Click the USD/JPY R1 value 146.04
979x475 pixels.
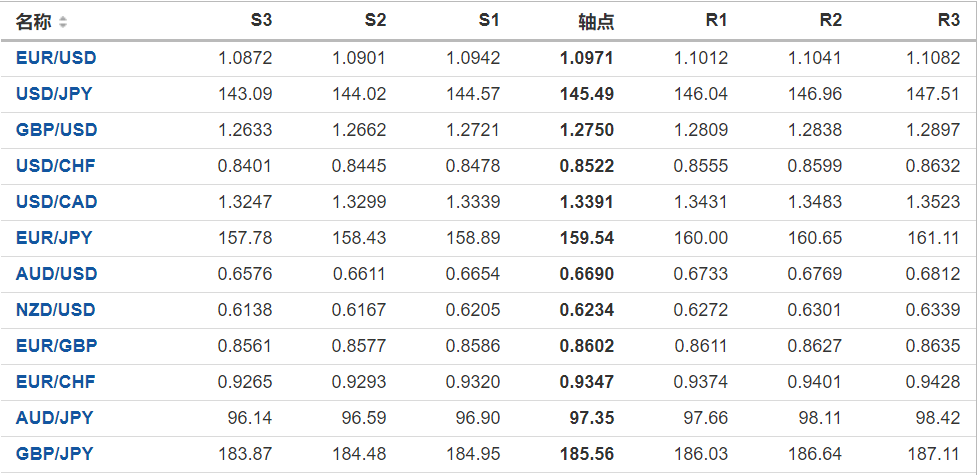(703, 94)
